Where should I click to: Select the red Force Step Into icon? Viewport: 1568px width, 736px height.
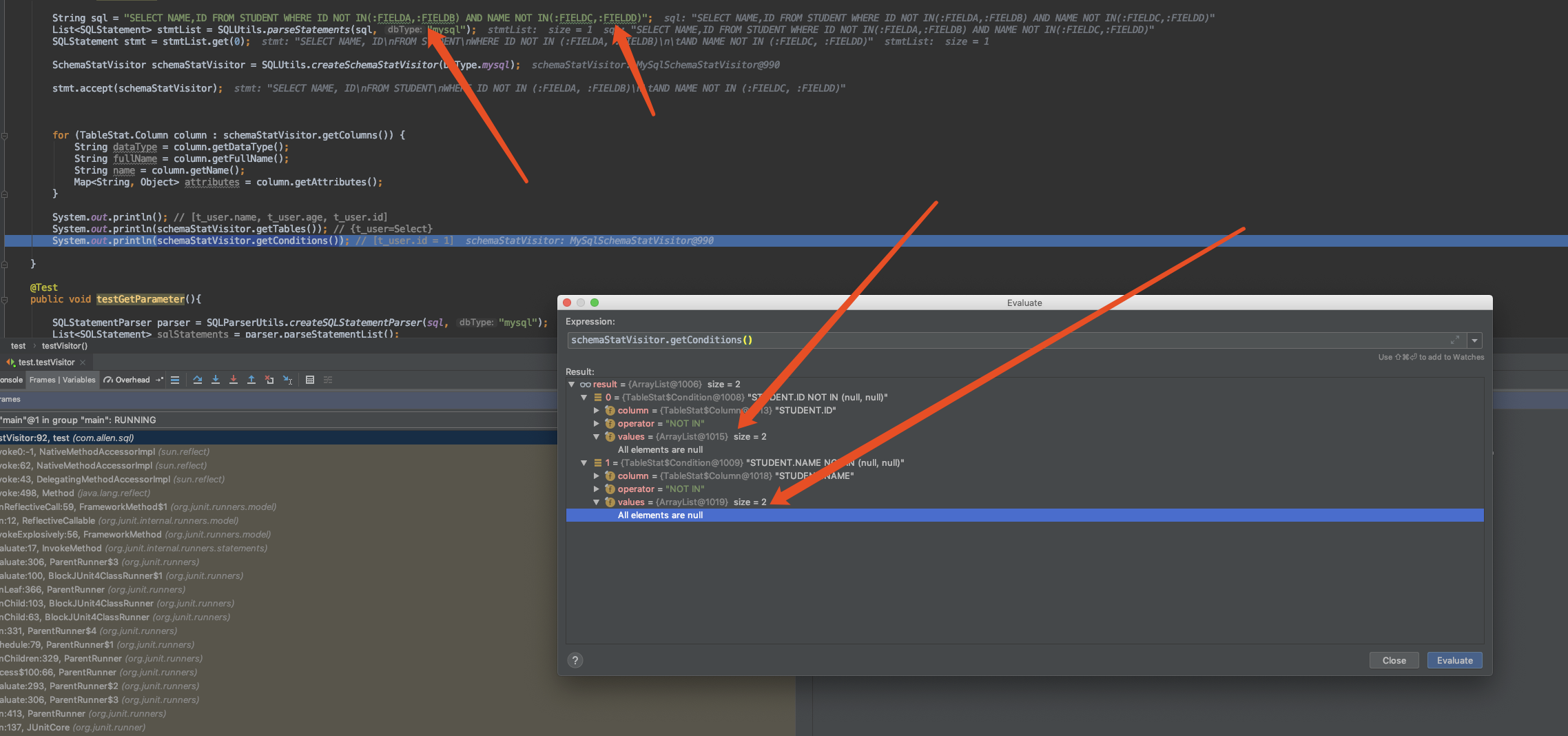point(234,380)
